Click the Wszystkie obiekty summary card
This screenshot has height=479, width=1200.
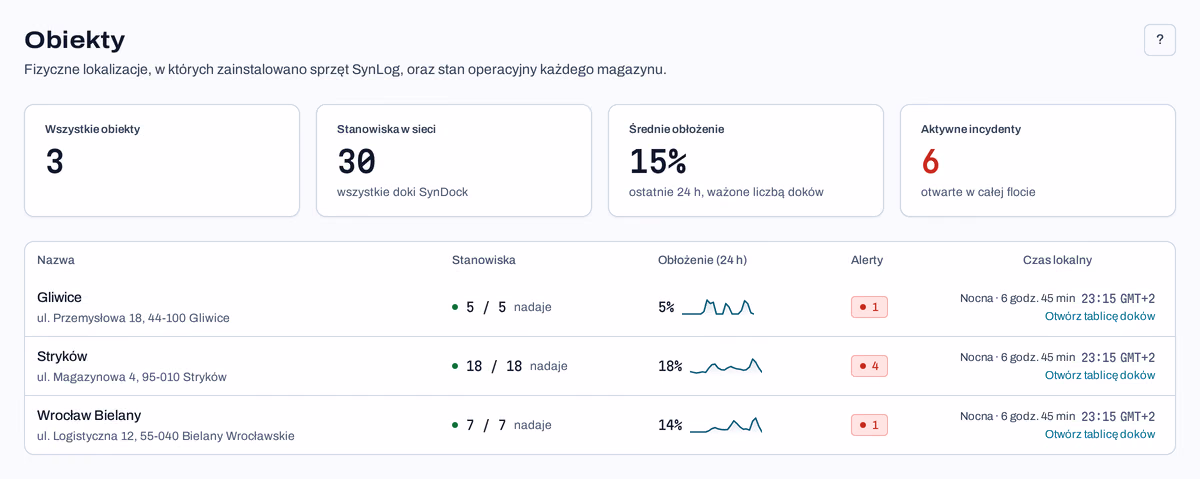tap(162, 160)
